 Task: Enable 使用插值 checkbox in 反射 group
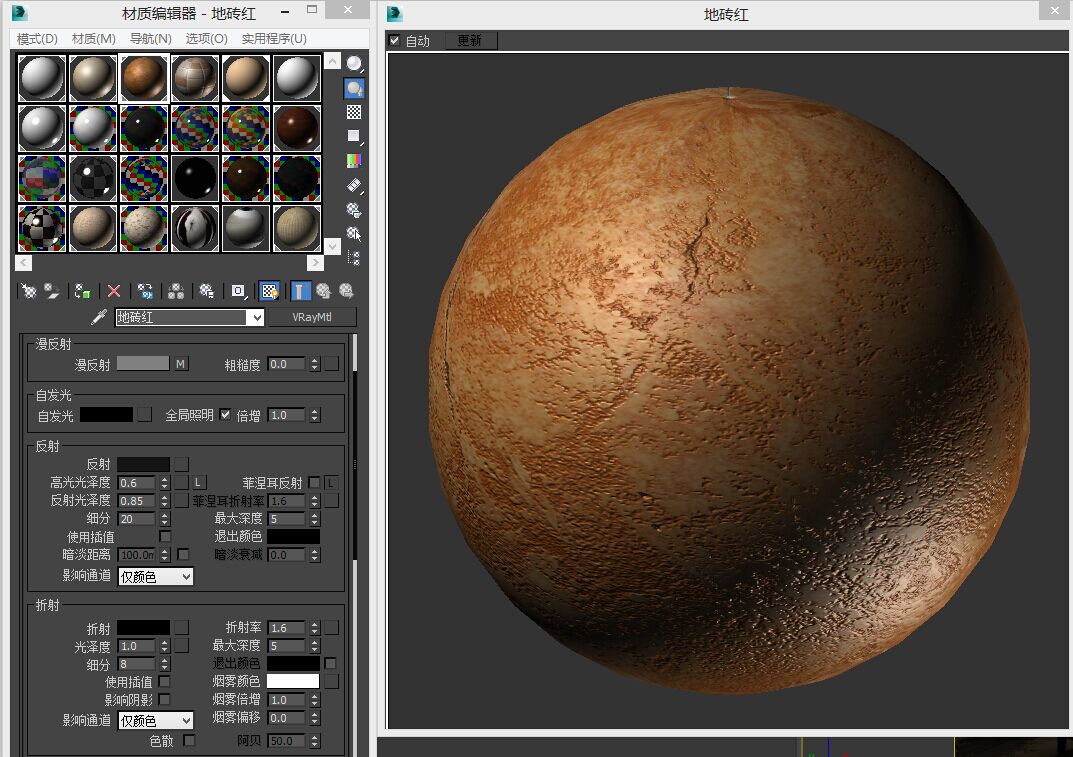(x=165, y=537)
